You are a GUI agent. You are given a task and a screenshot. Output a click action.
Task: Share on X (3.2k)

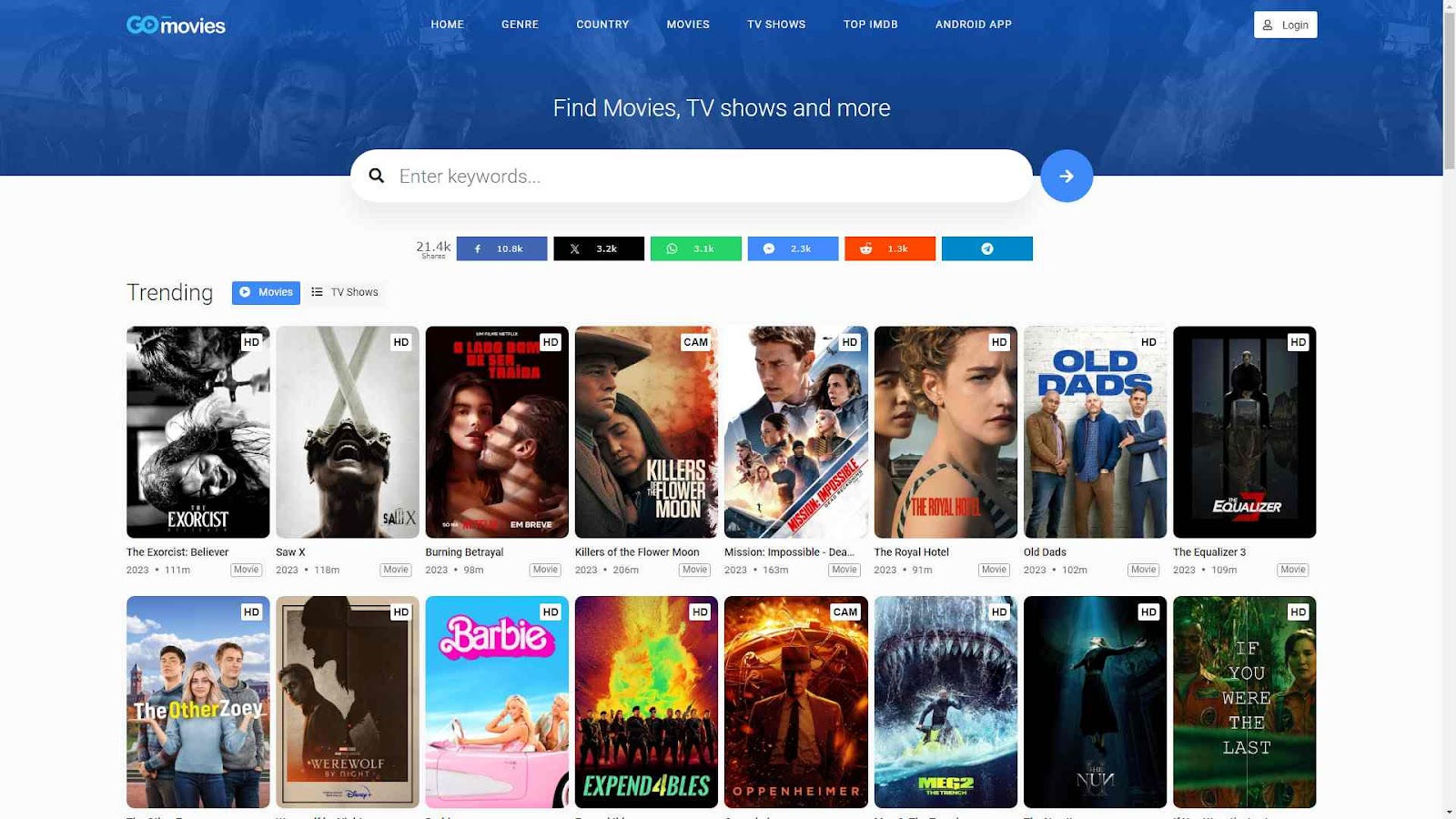(x=599, y=248)
